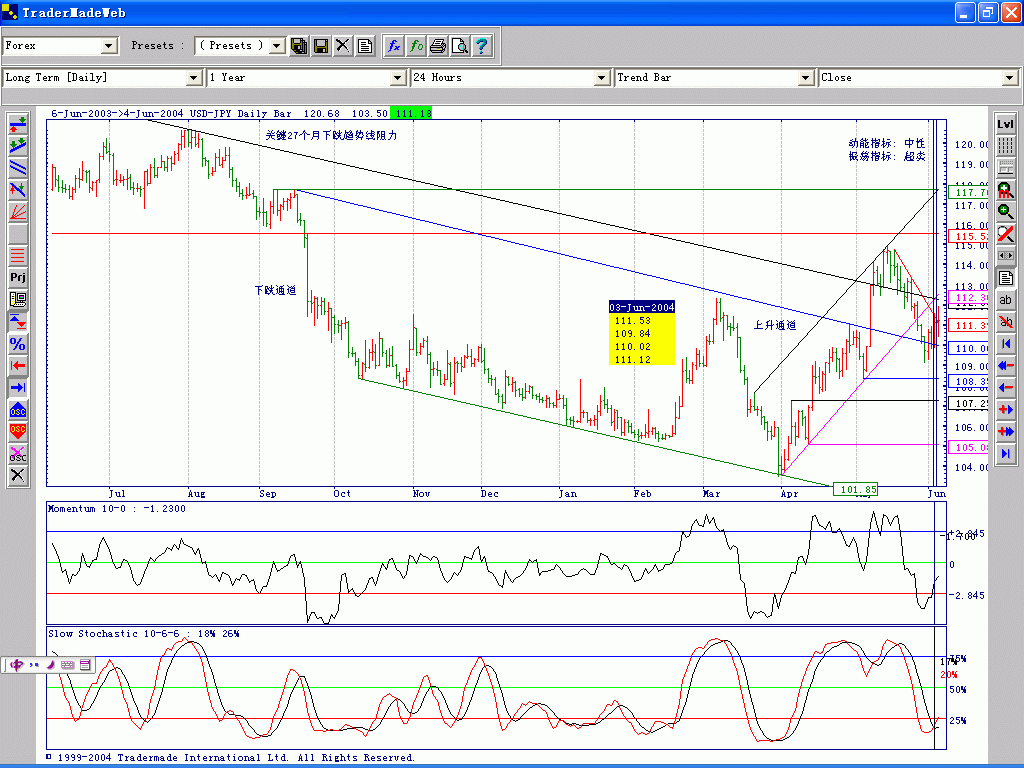Click the crossed-out 'ab' remove-text icon

(1006, 322)
